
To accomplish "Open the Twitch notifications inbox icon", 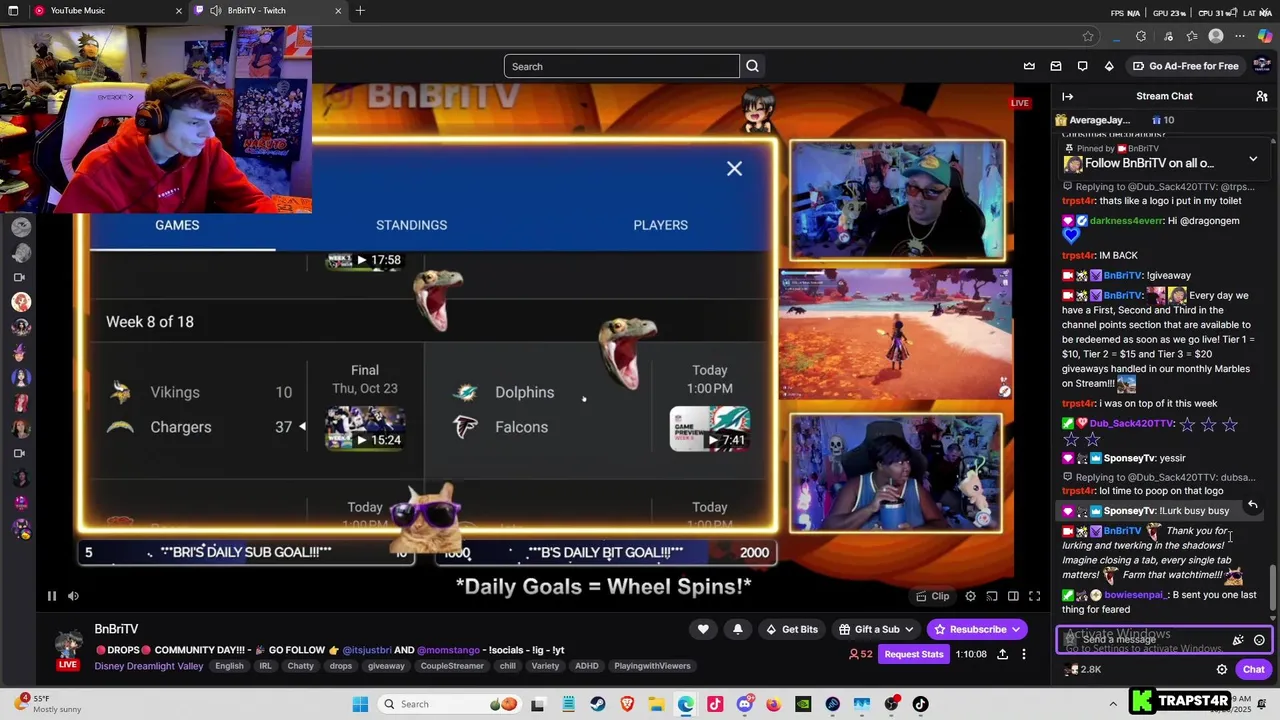I will [x=1056, y=66].
